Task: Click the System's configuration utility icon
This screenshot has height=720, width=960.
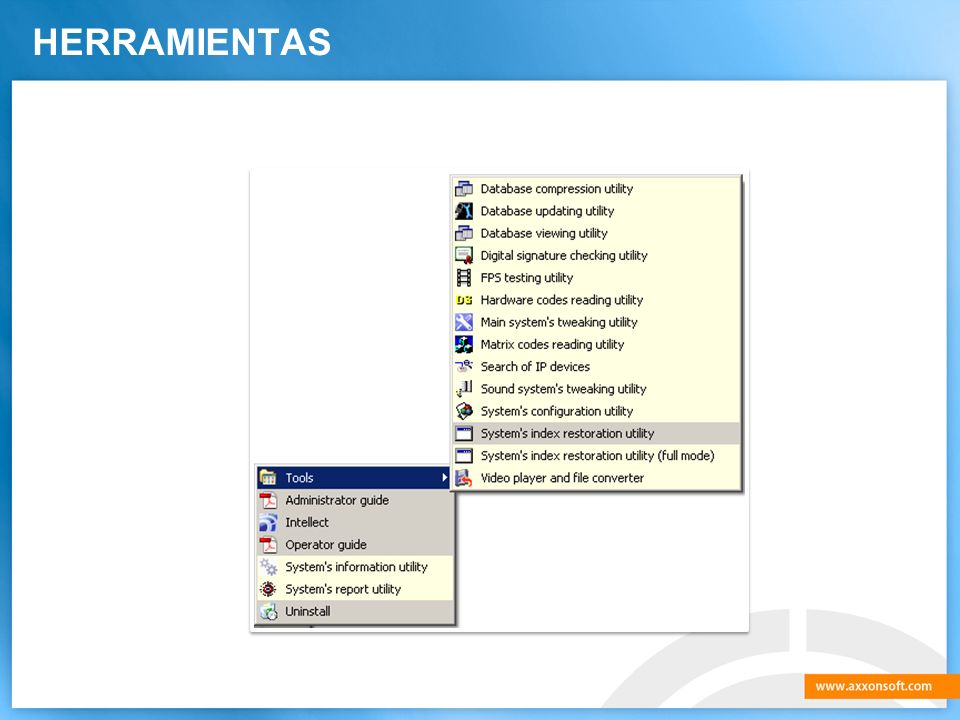Action: 464,411
